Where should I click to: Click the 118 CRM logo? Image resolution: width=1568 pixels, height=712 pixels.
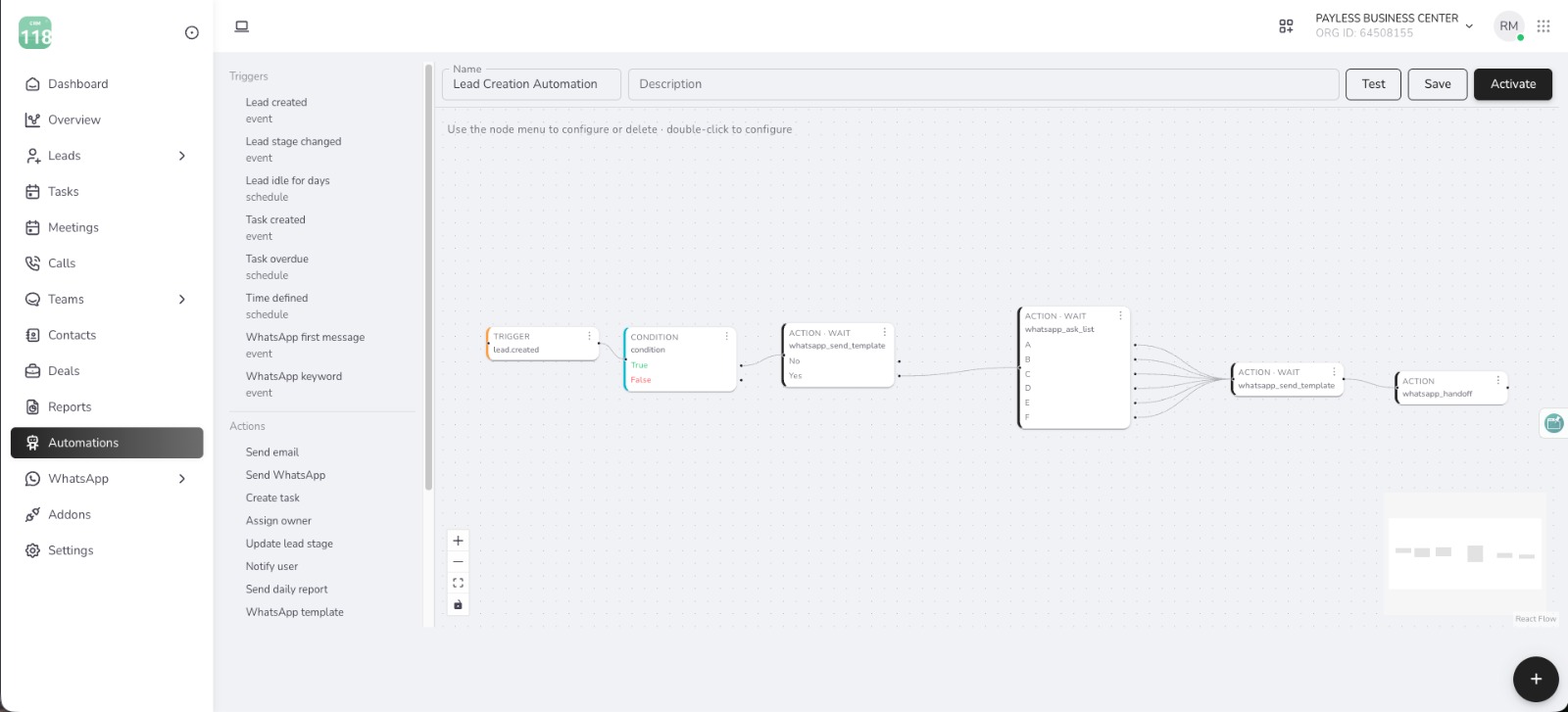(35, 33)
